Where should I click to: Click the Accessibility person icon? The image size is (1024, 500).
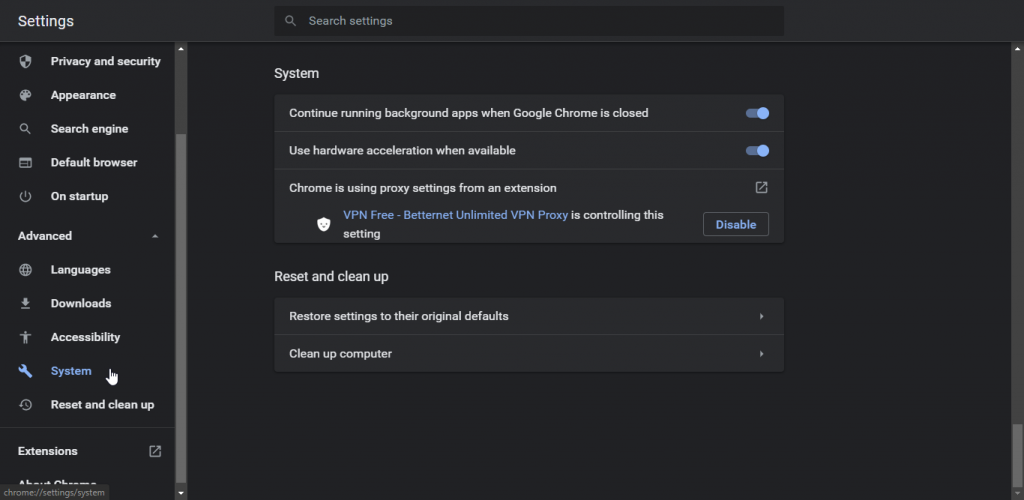click(25, 337)
